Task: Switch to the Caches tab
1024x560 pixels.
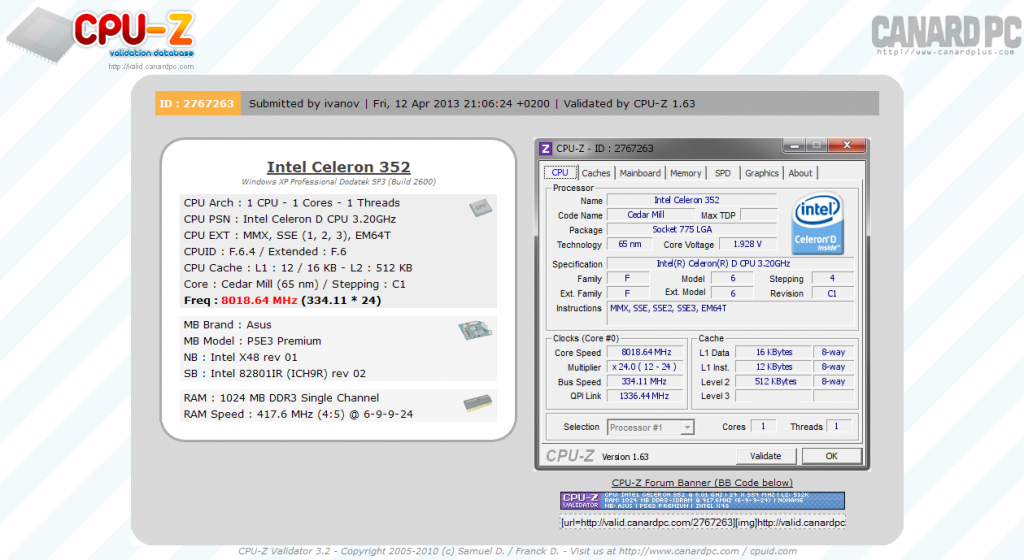Action: (596, 173)
